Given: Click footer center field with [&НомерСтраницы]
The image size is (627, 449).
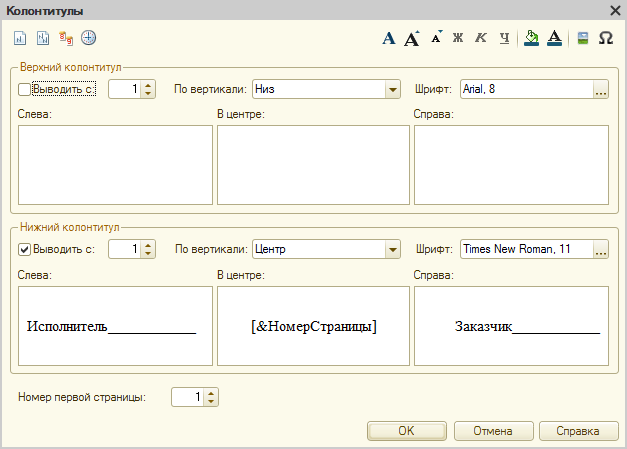Looking at the screenshot, I should click(313, 326).
